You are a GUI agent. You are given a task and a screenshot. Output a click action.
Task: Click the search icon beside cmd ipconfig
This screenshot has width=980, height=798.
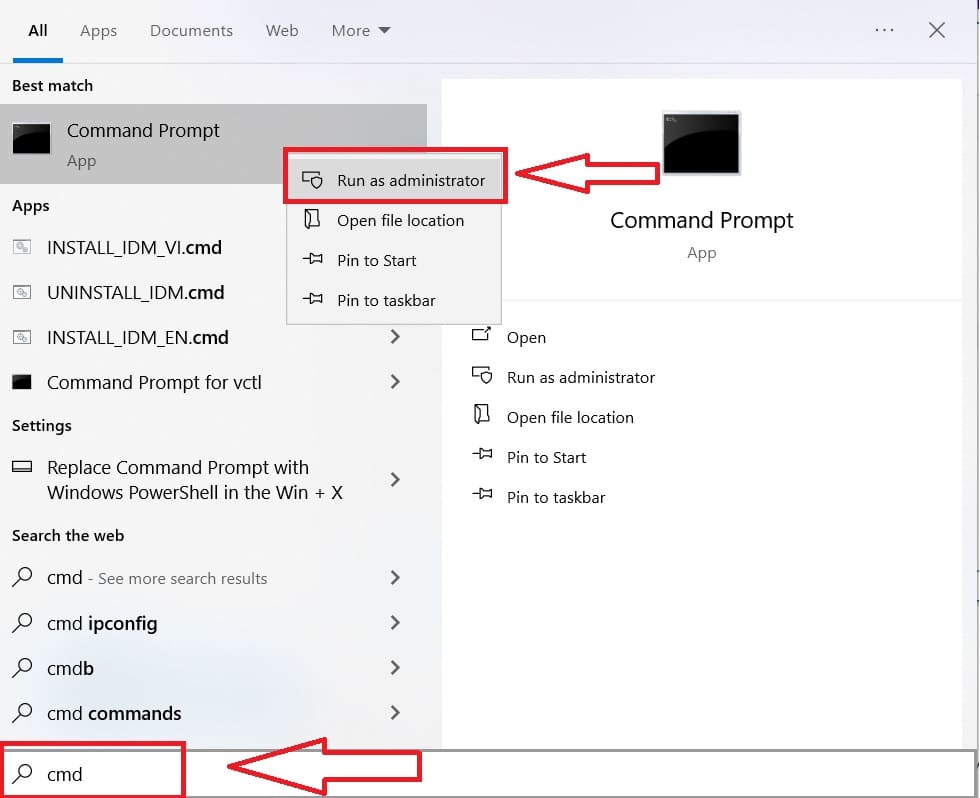coord(22,622)
